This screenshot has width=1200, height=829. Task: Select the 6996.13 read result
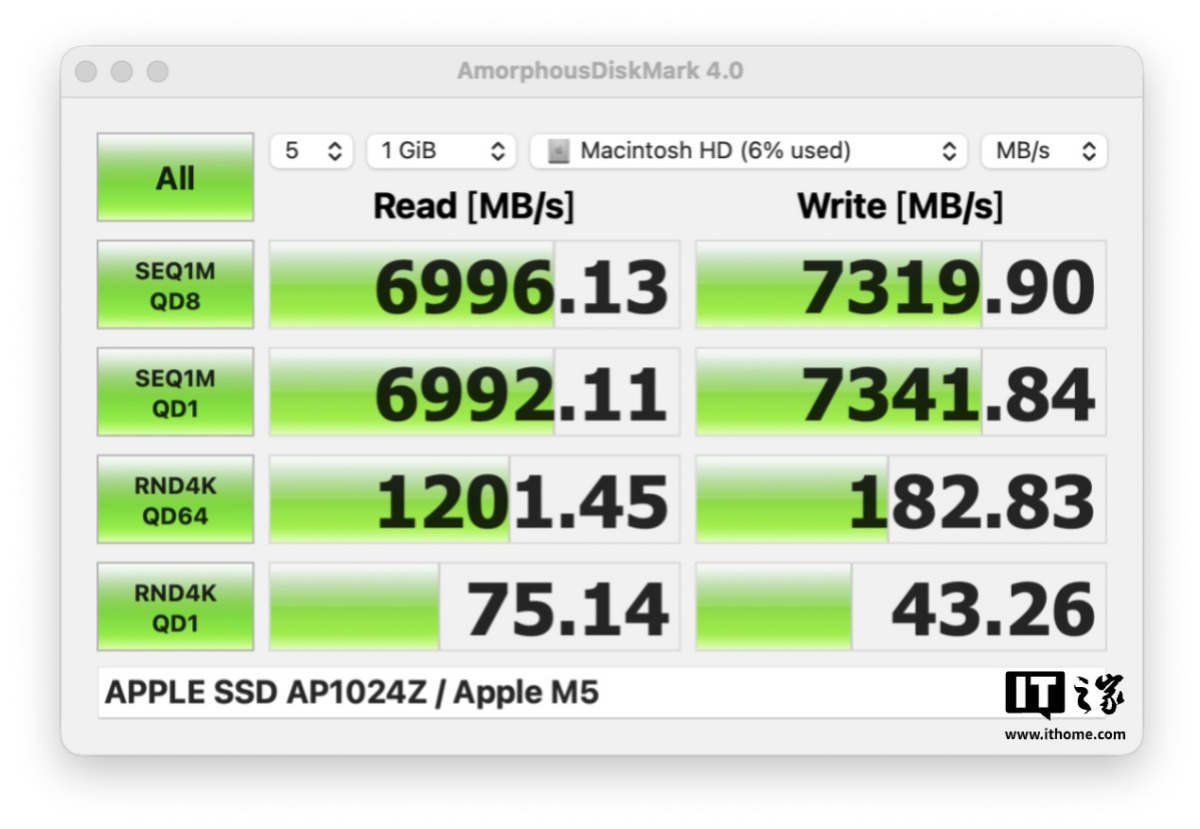[475, 285]
